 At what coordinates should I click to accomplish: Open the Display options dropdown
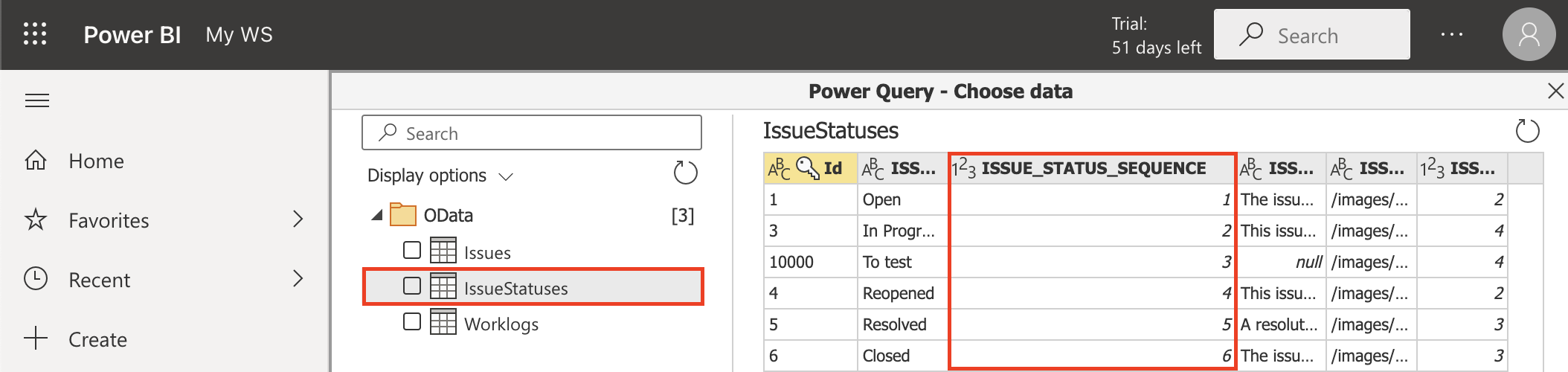tap(440, 176)
